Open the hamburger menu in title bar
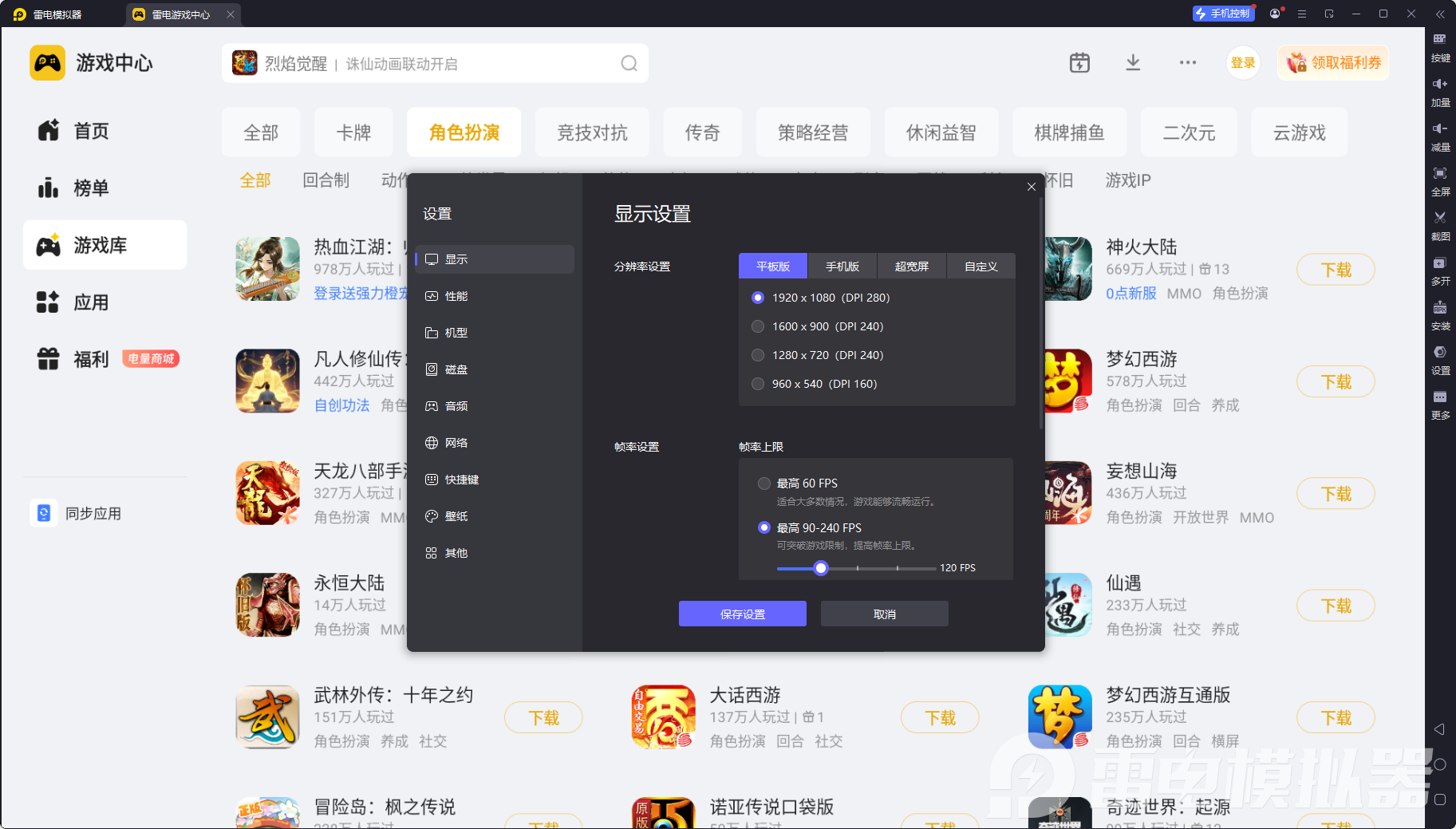The width and height of the screenshot is (1456, 829). tap(1302, 14)
